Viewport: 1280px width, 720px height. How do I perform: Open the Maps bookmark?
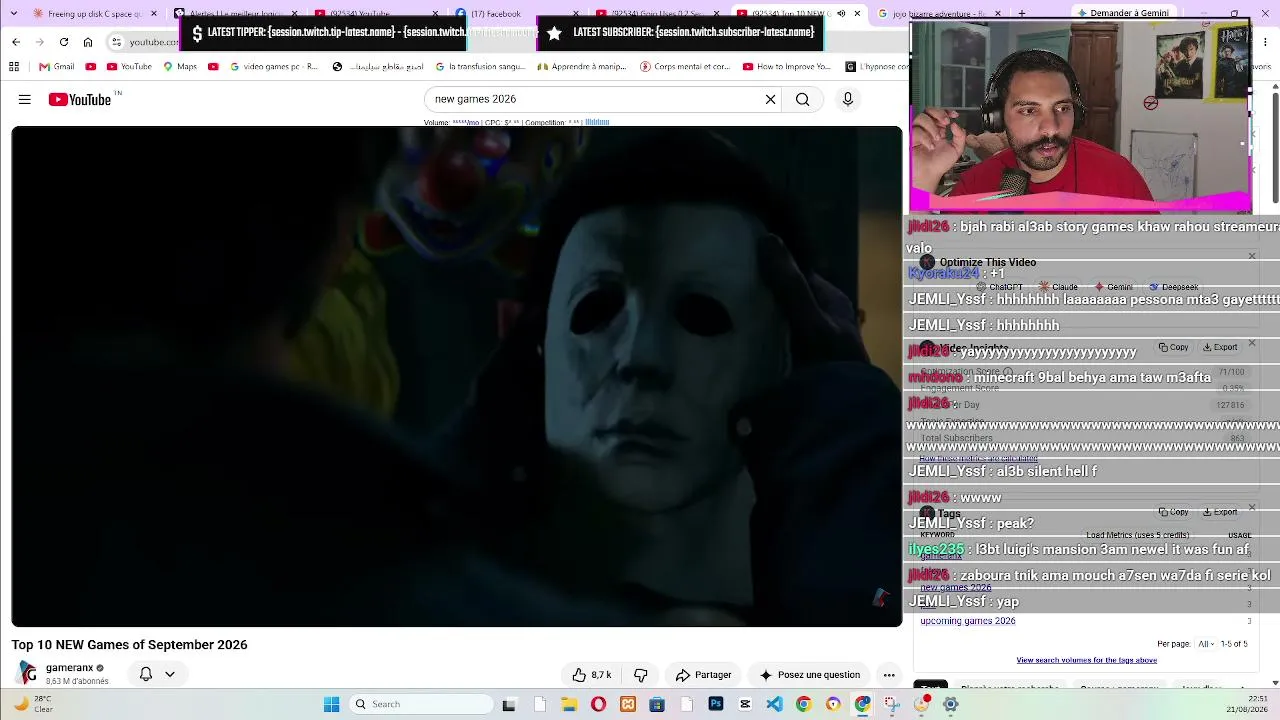180,67
